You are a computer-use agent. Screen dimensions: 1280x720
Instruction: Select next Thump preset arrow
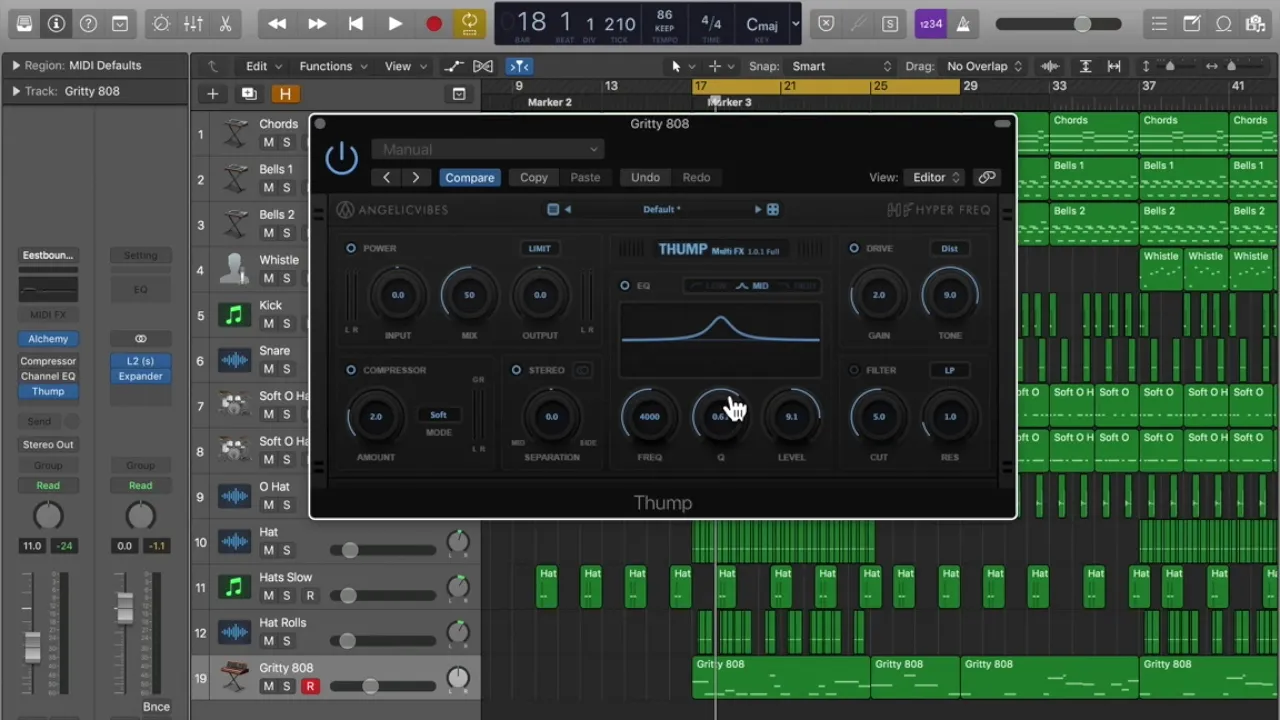pos(758,210)
